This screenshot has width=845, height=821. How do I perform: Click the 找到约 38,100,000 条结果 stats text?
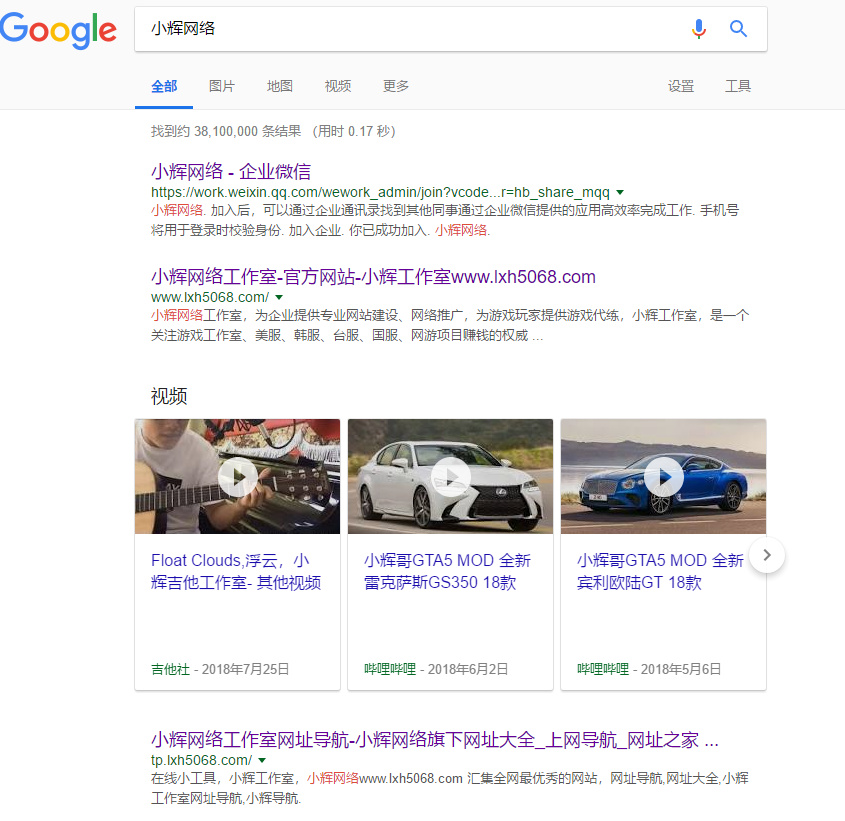pyautogui.click(x=226, y=131)
